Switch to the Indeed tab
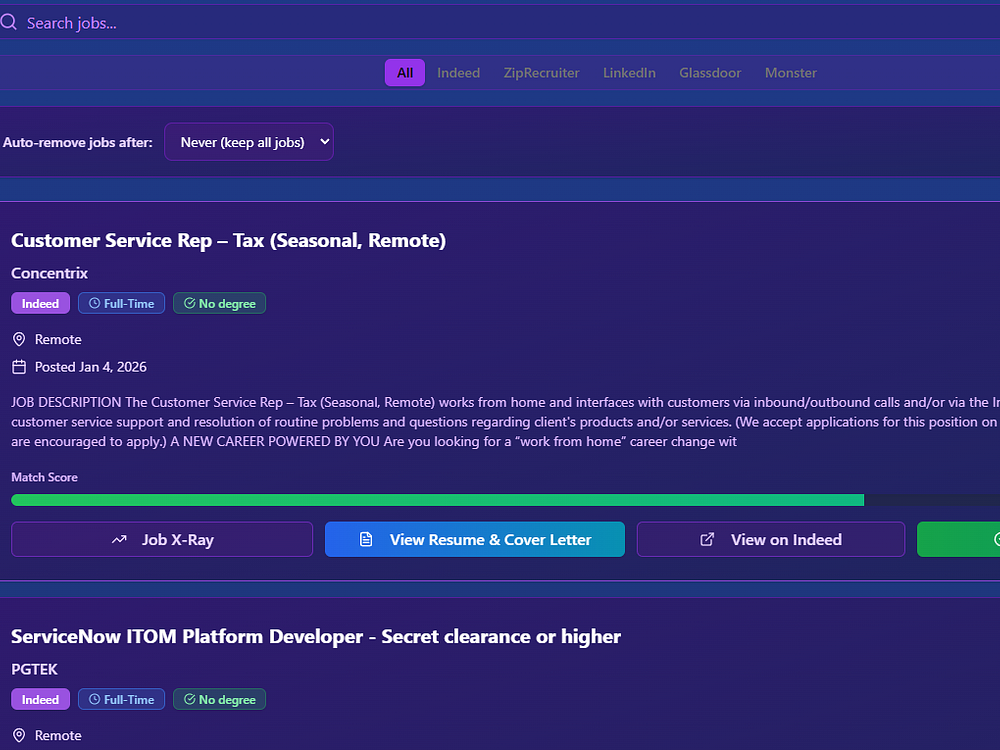The height and width of the screenshot is (750, 1000). point(458,73)
